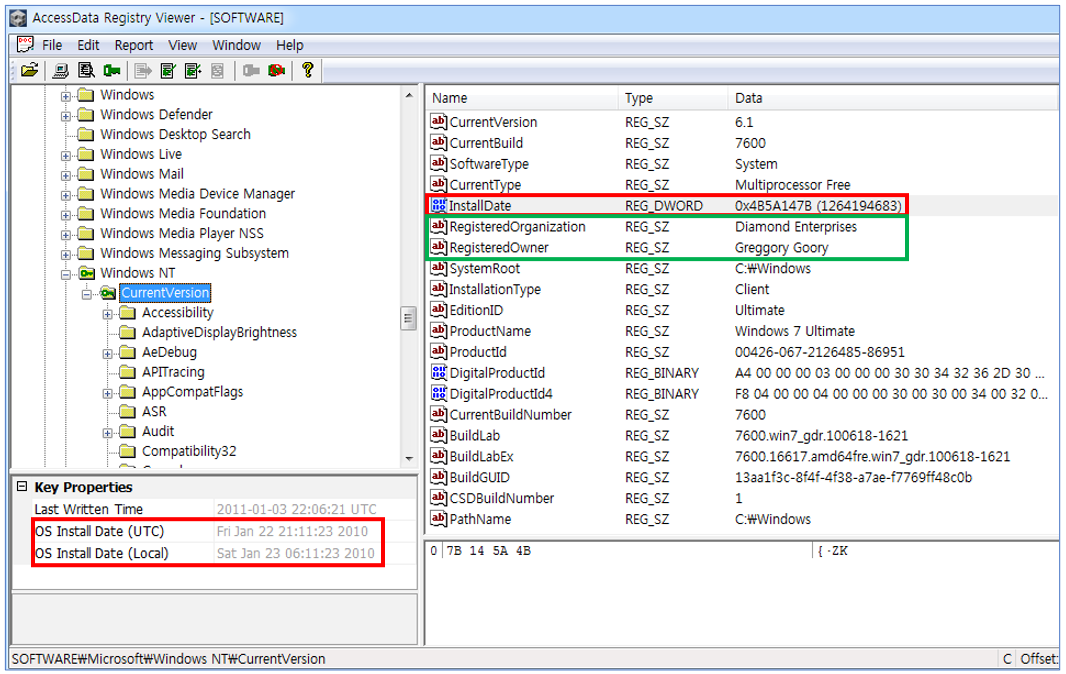Open the File menu

pos(52,45)
